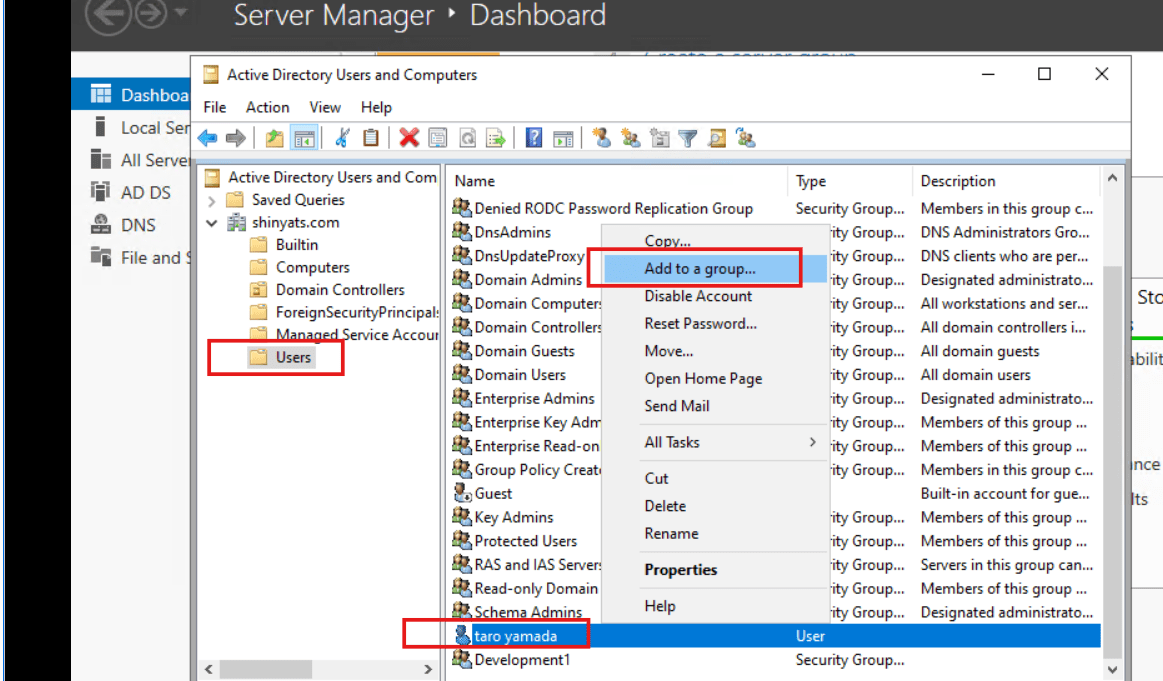The image size is (1163, 681).
Task: Sort the list by the Name column
Action: (617, 181)
